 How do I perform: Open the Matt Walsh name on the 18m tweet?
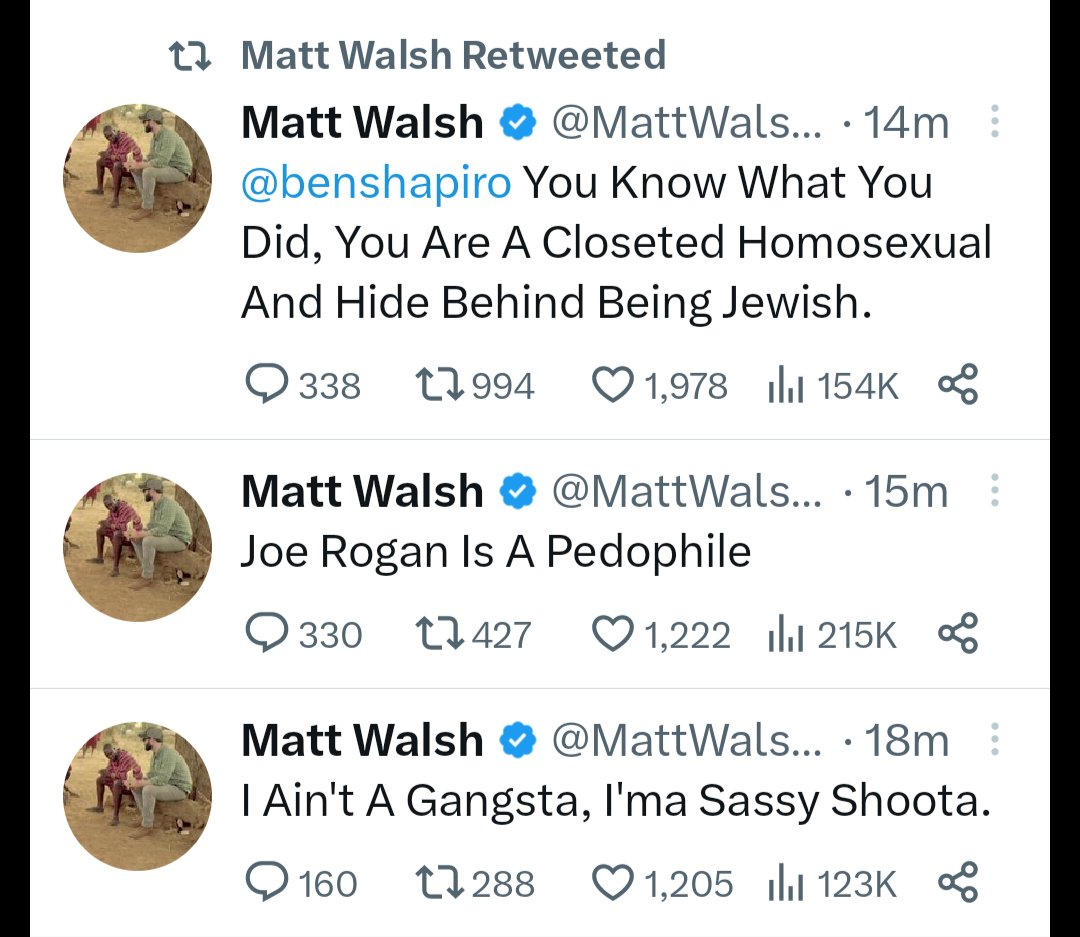coord(362,740)
